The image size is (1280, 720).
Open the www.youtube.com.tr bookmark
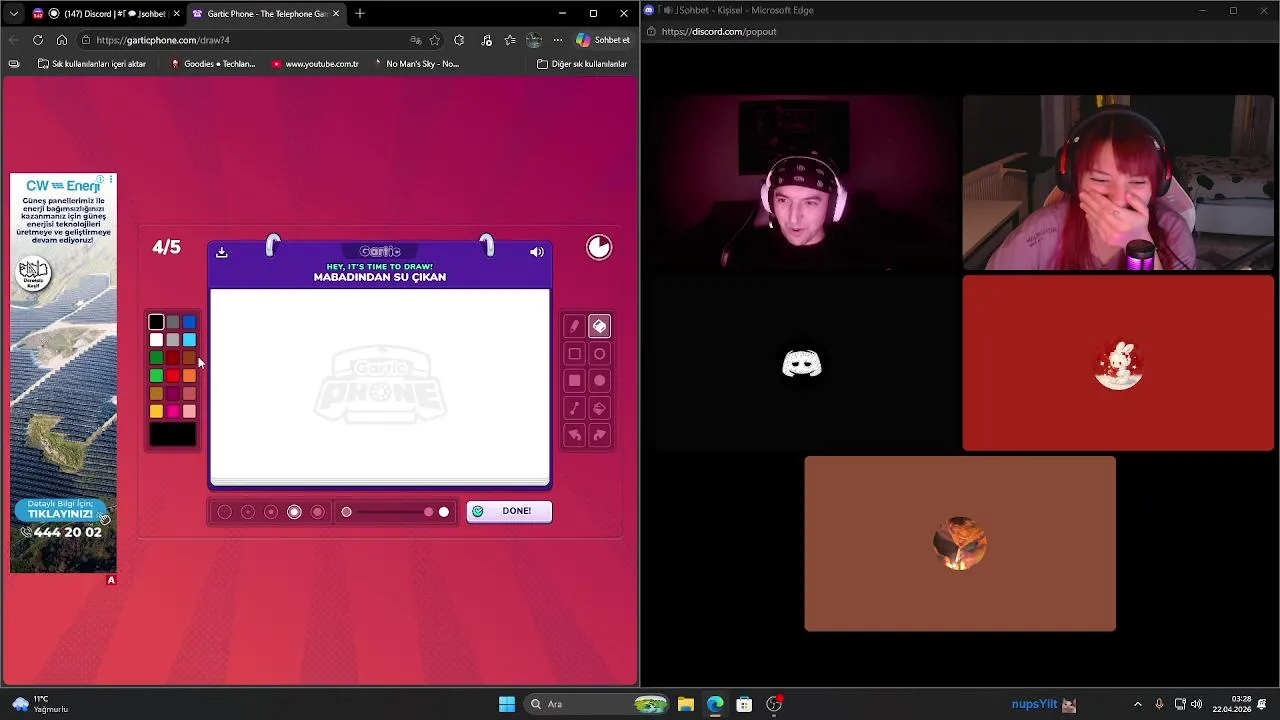pos(315,64)
